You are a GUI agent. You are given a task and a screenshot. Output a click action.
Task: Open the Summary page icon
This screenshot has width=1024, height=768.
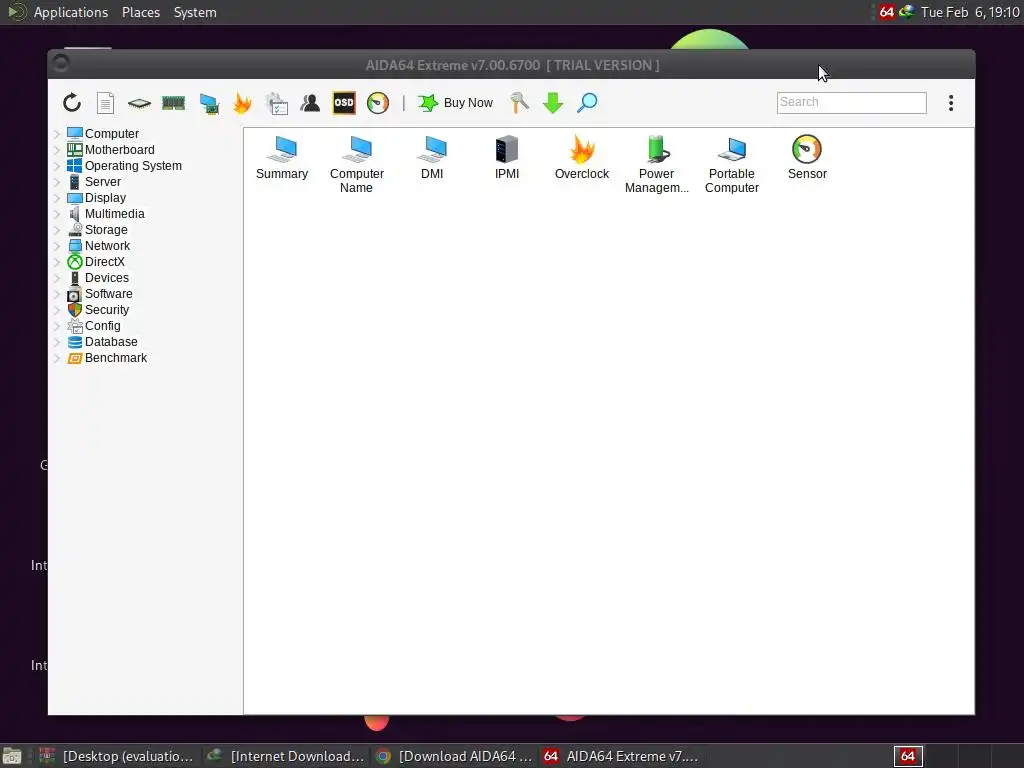tap(282, 157)
